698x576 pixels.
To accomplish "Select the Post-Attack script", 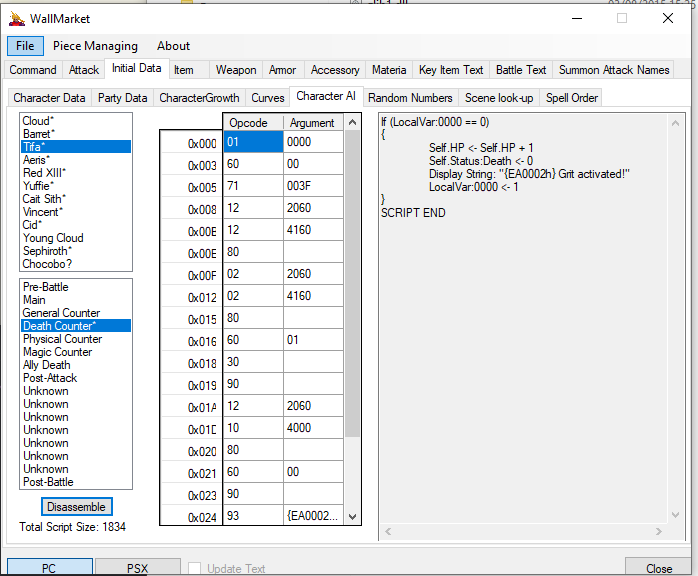I will click(x=76, y=378).
